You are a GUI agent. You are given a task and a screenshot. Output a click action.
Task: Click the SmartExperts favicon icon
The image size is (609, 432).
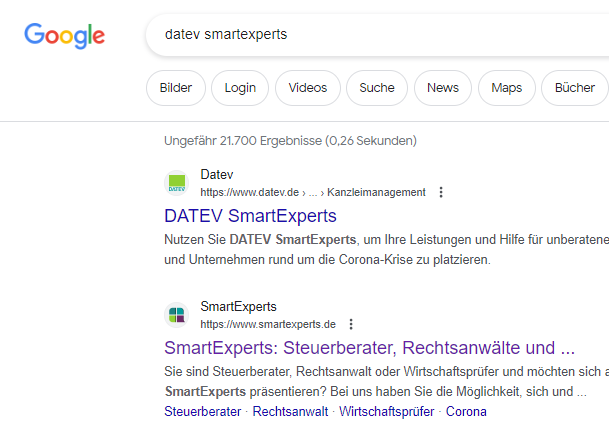(x=177, y=315)
